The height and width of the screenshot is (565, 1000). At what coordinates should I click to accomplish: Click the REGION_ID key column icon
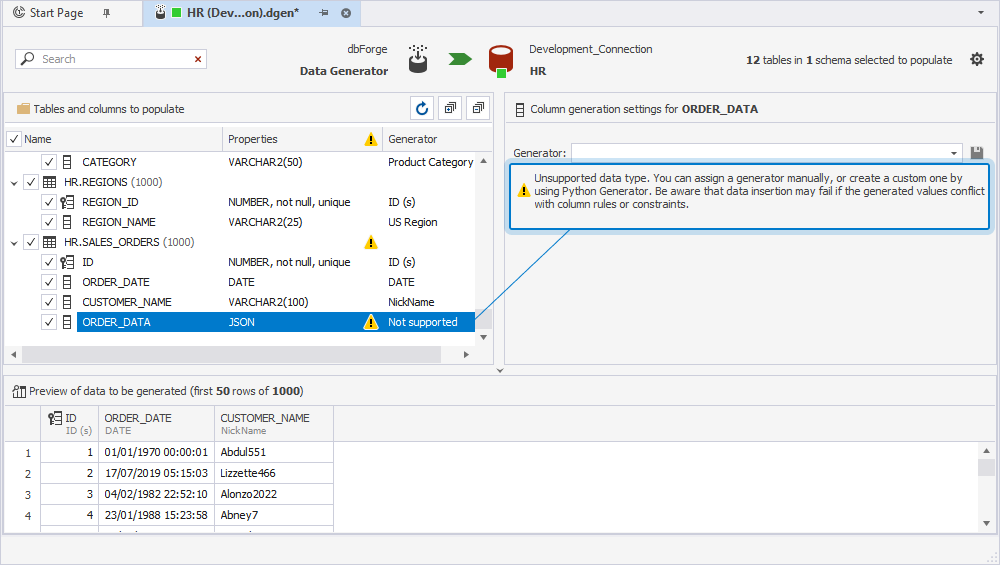click(x=67, y=202)
